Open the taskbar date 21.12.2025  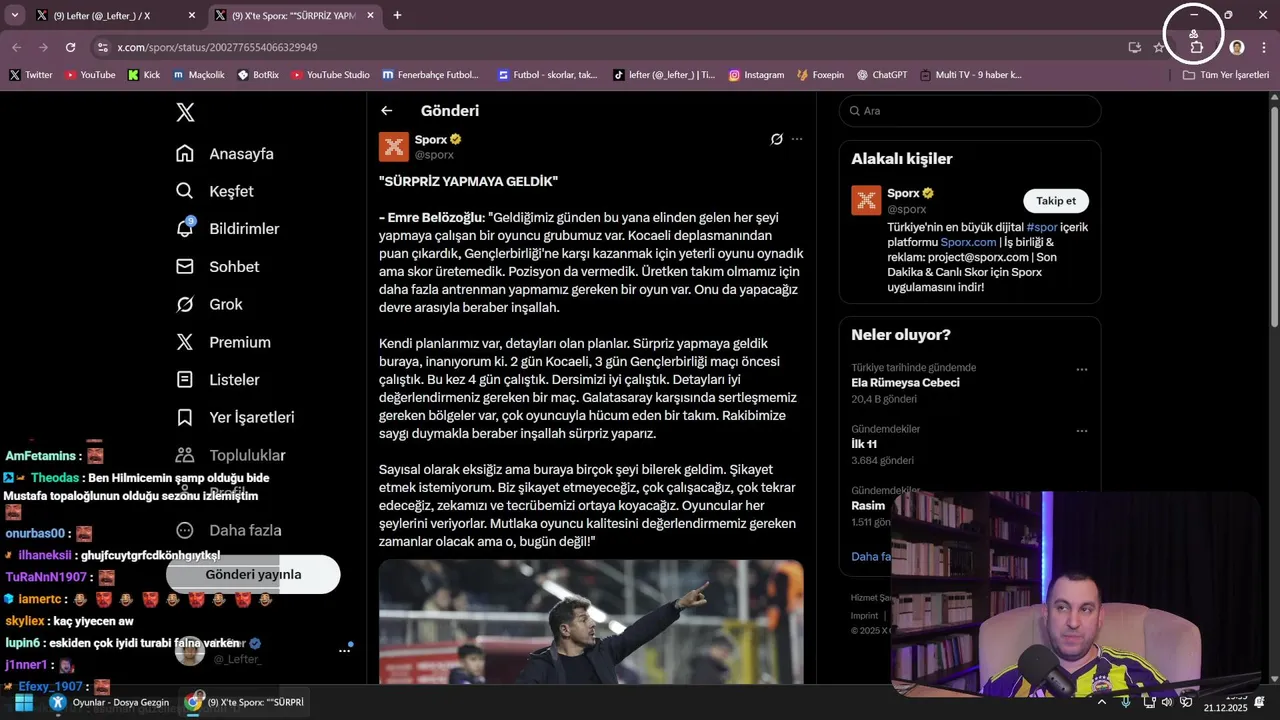point(1225,707)
